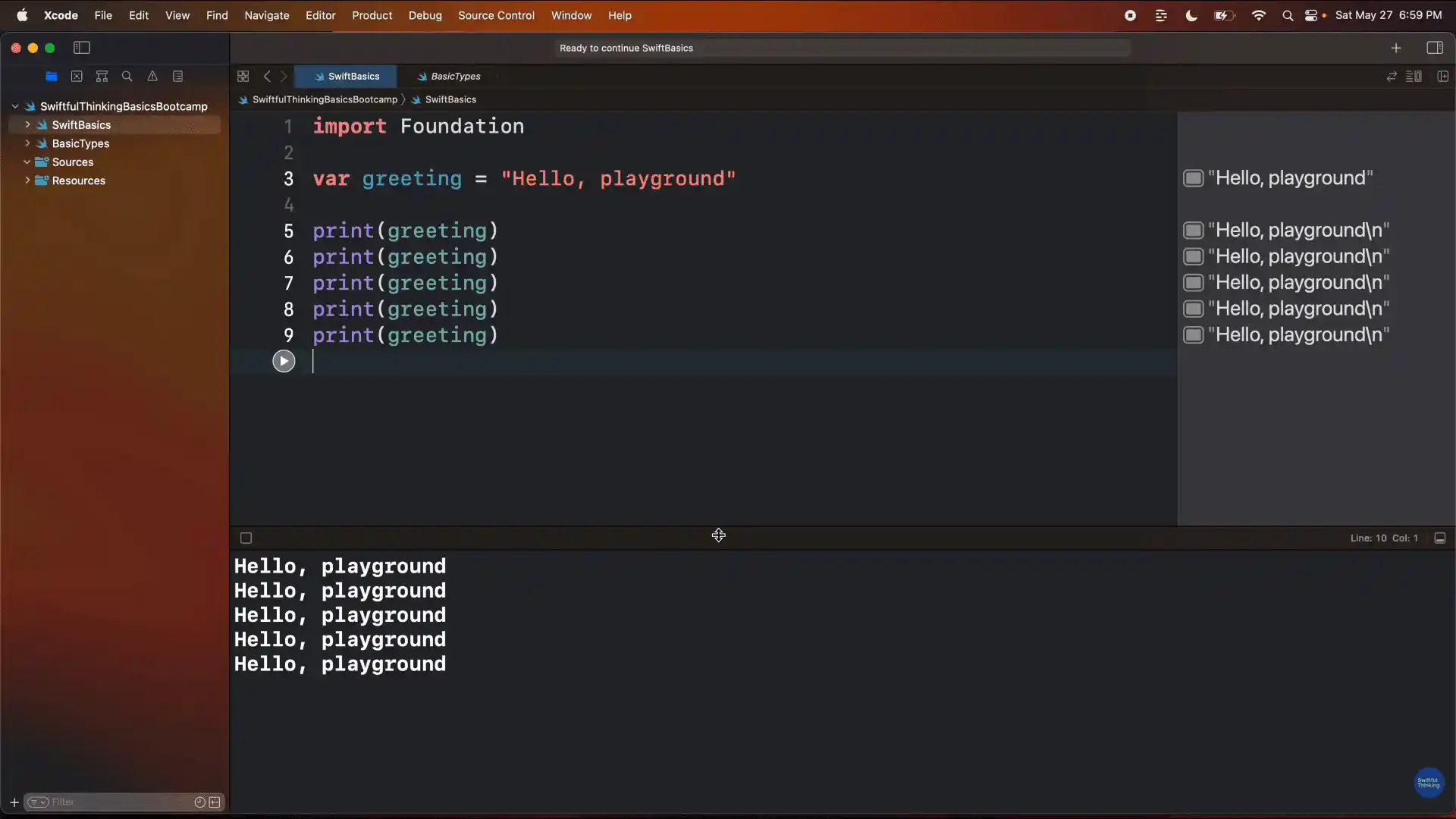Collapse the Sources folder
This screenshot has height=819, width=1456.
click(x=27, y=162)
